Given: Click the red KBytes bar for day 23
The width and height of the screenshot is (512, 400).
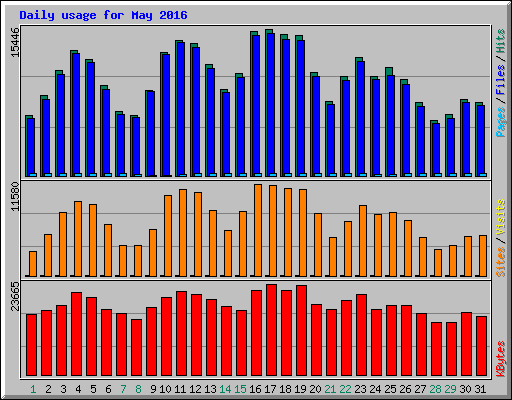Looking at the screenshot, I should pyautogui.click(x=361, y=335).
